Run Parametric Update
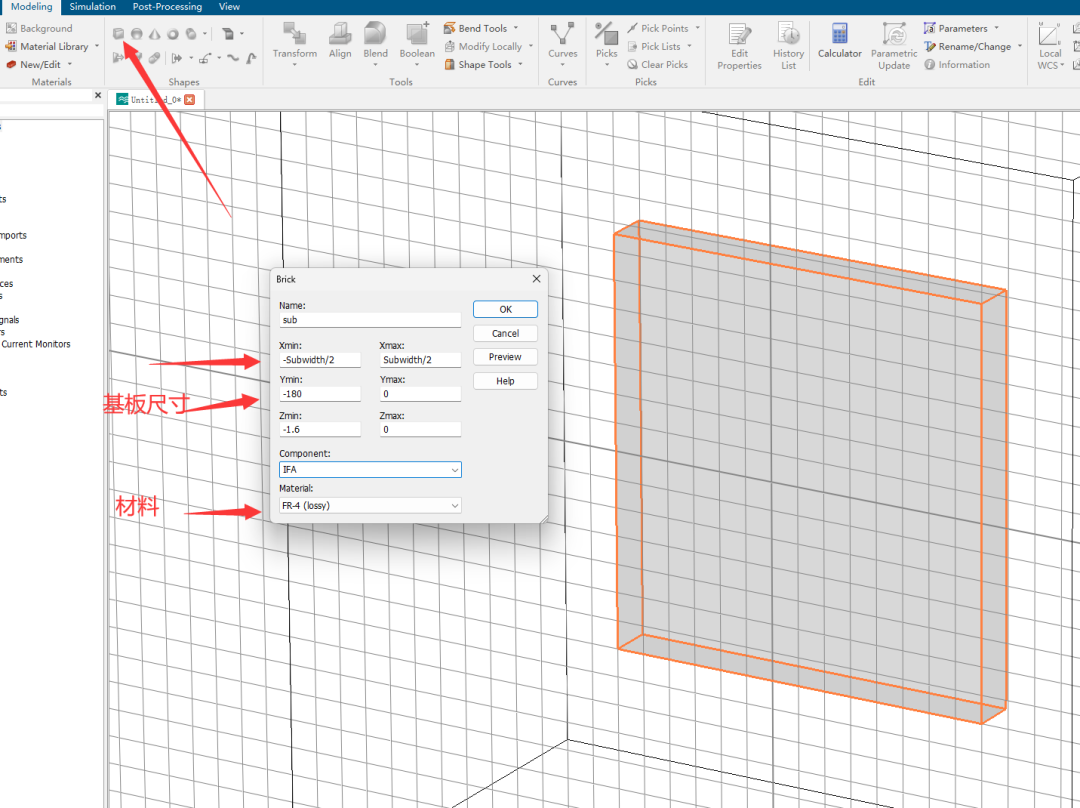Screen dimensions: 1080x808 tap(893, 46)
